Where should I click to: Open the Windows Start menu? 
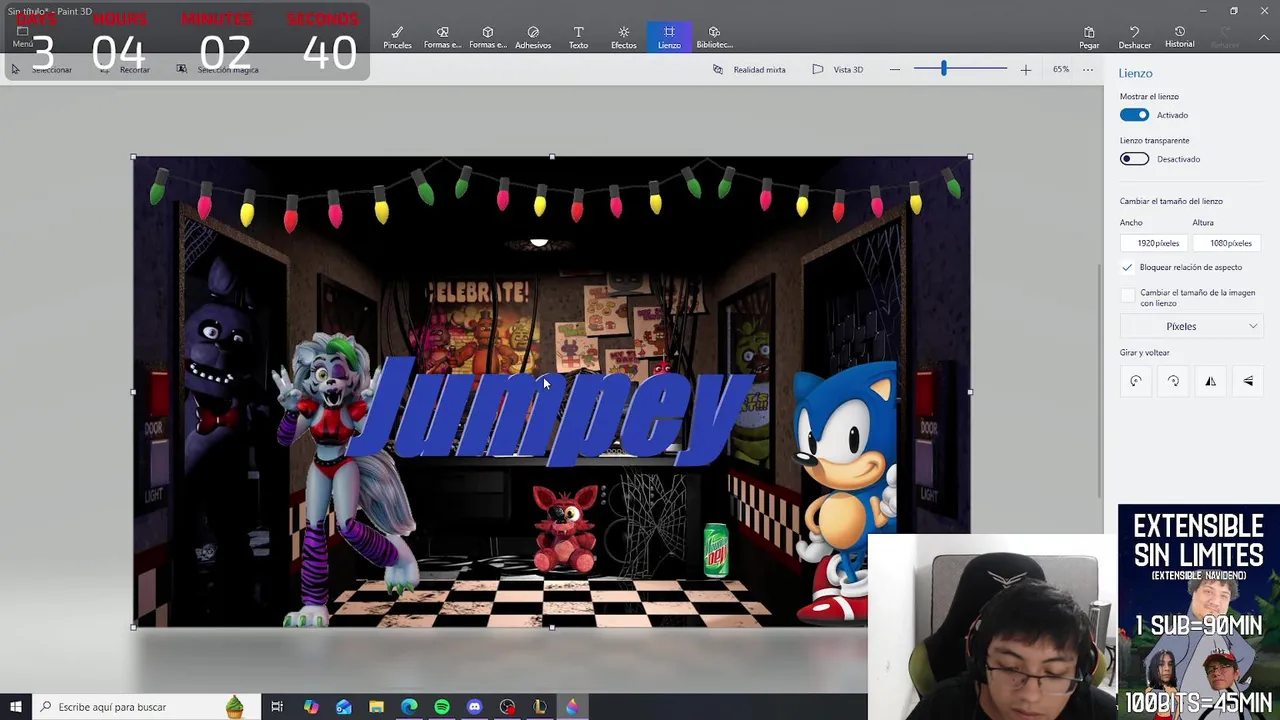pyautogui.click(x=15, y=707)
